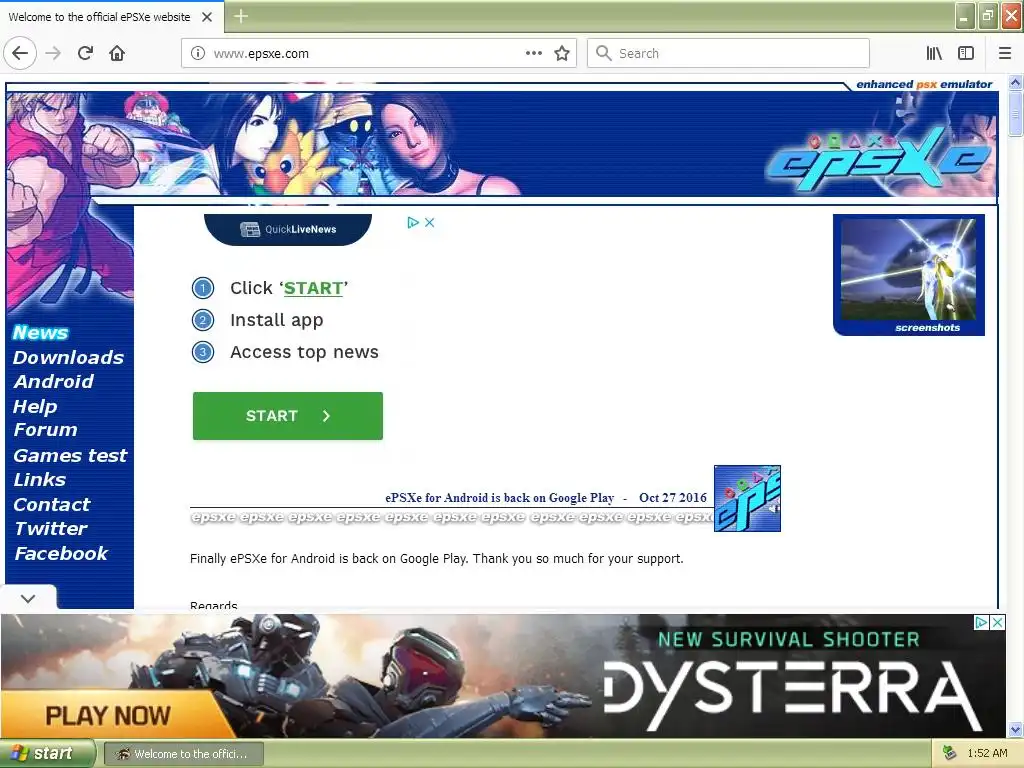Click the vertical scrollbar thumb
The height and width of the screenshot is (768, 1024).
pos(1015,114)
